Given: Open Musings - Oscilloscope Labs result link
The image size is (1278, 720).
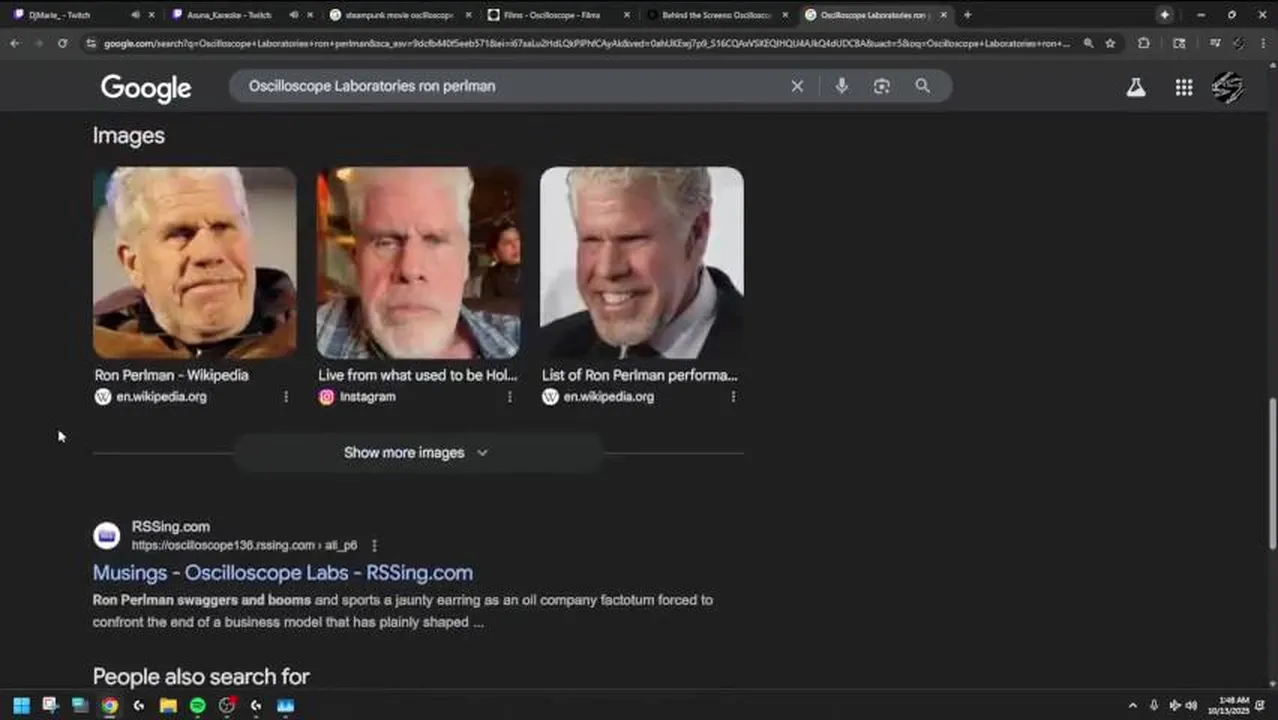Looking at the screenshot, I should coord(283,573).
